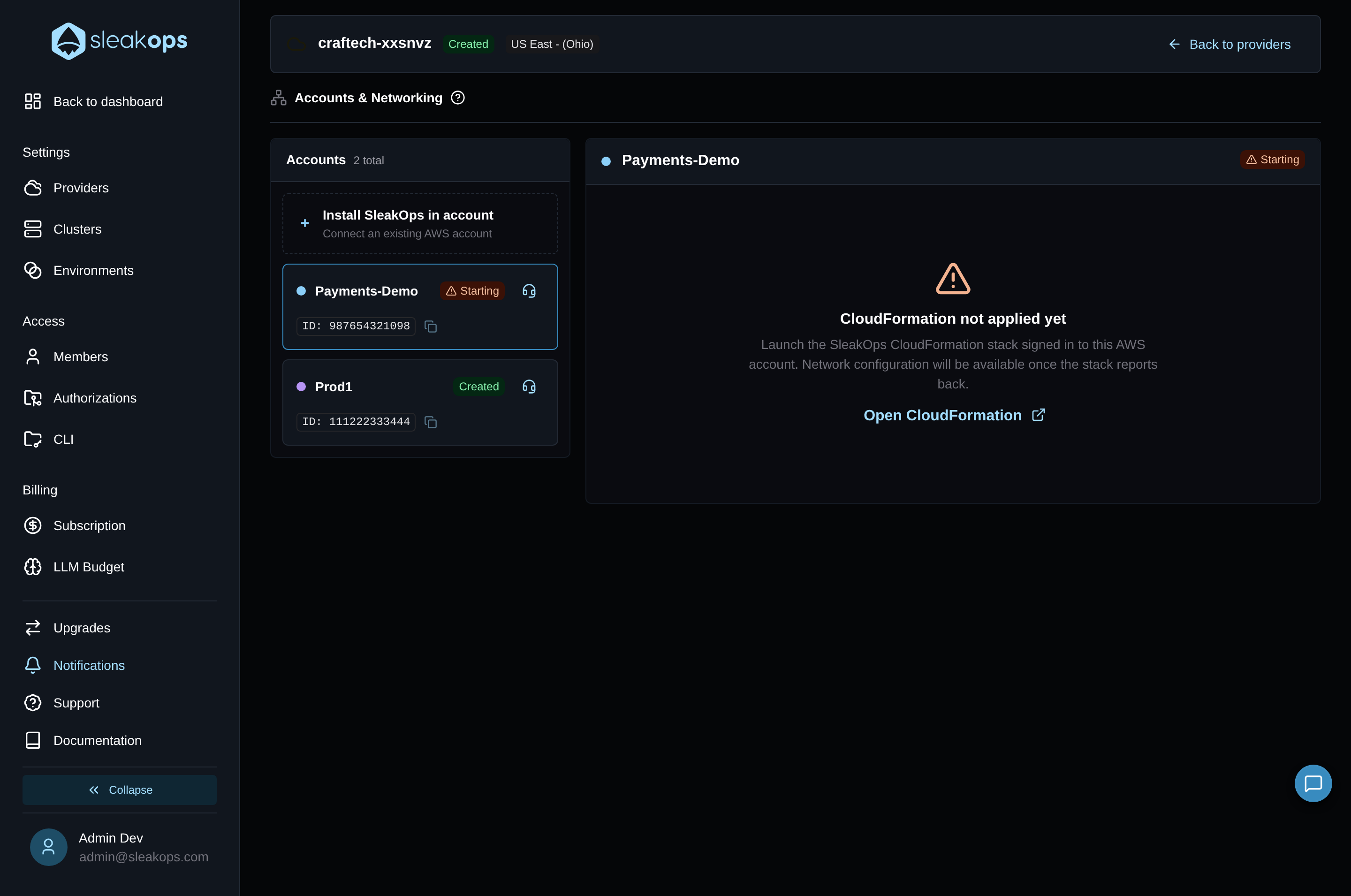This screenshot has width=1351, height=896.
Task: Open the CLI section
Action: click(49, 439)
